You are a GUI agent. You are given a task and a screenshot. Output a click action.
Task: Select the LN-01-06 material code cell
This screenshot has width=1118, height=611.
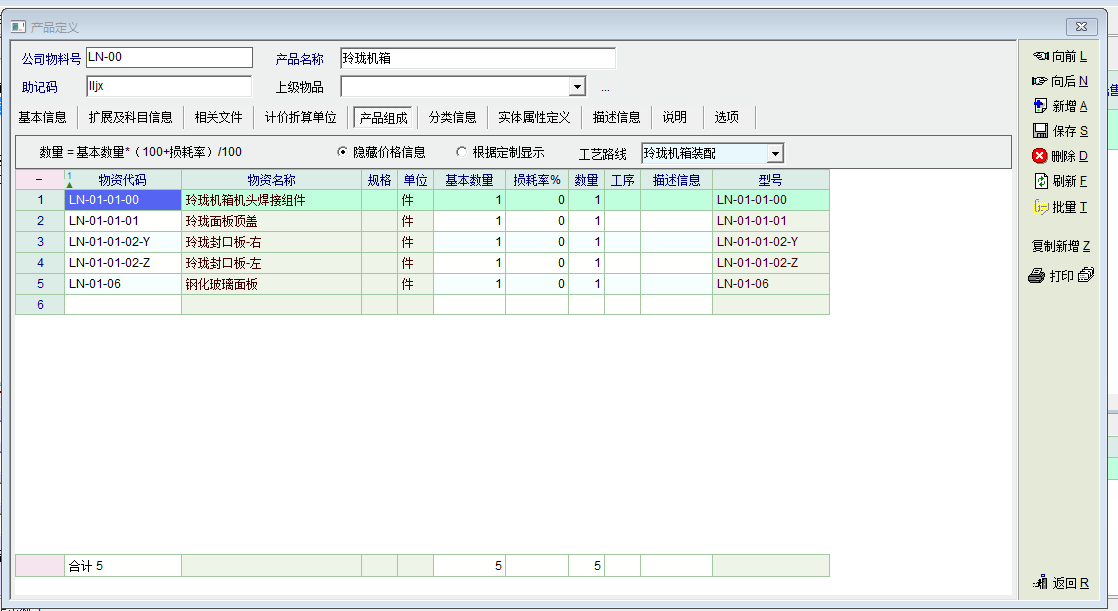[x=122, y=284]
